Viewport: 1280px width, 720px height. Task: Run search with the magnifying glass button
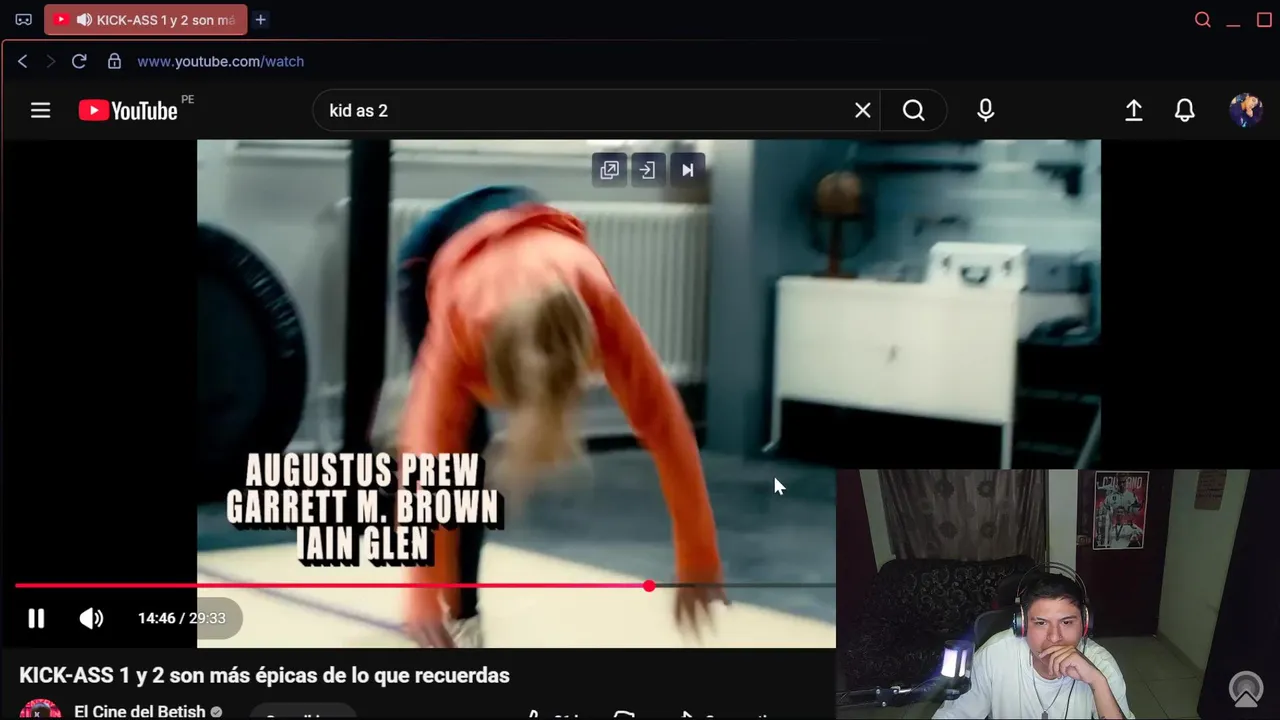click(914, 110)
